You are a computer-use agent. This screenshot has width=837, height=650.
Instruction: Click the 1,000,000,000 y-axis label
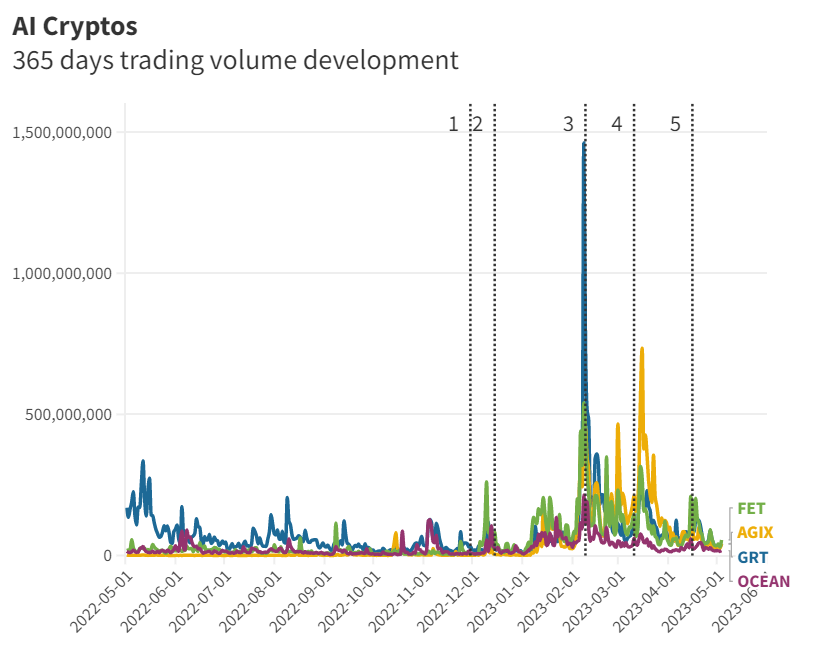click(62, 273)
